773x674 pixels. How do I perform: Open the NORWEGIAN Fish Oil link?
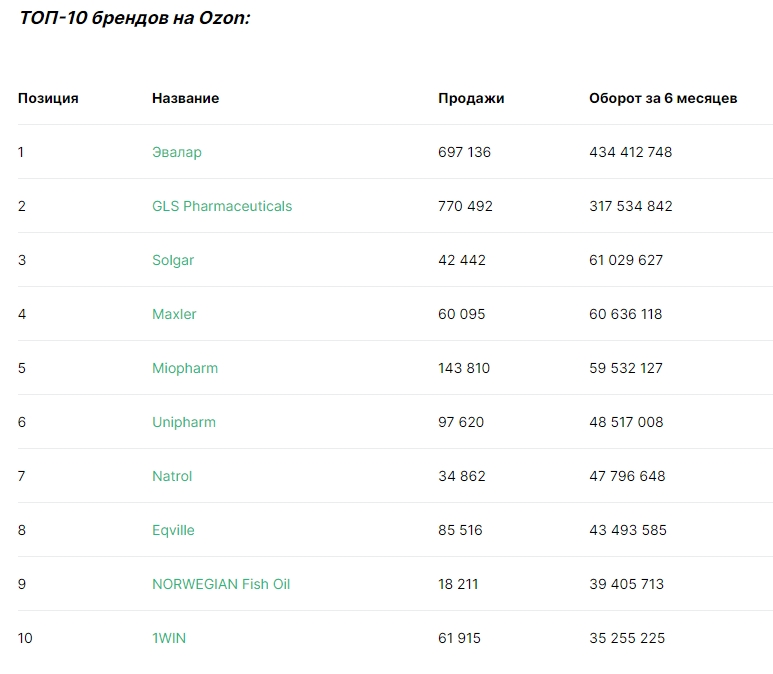tap(221, 584)
